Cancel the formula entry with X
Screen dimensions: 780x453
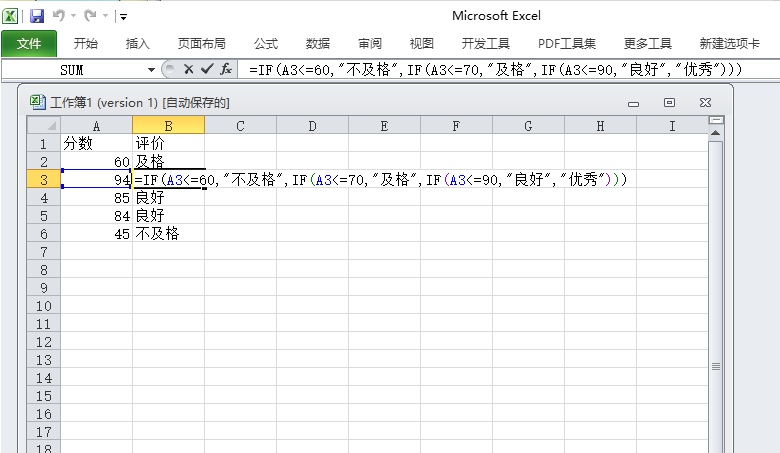(188, 70)
